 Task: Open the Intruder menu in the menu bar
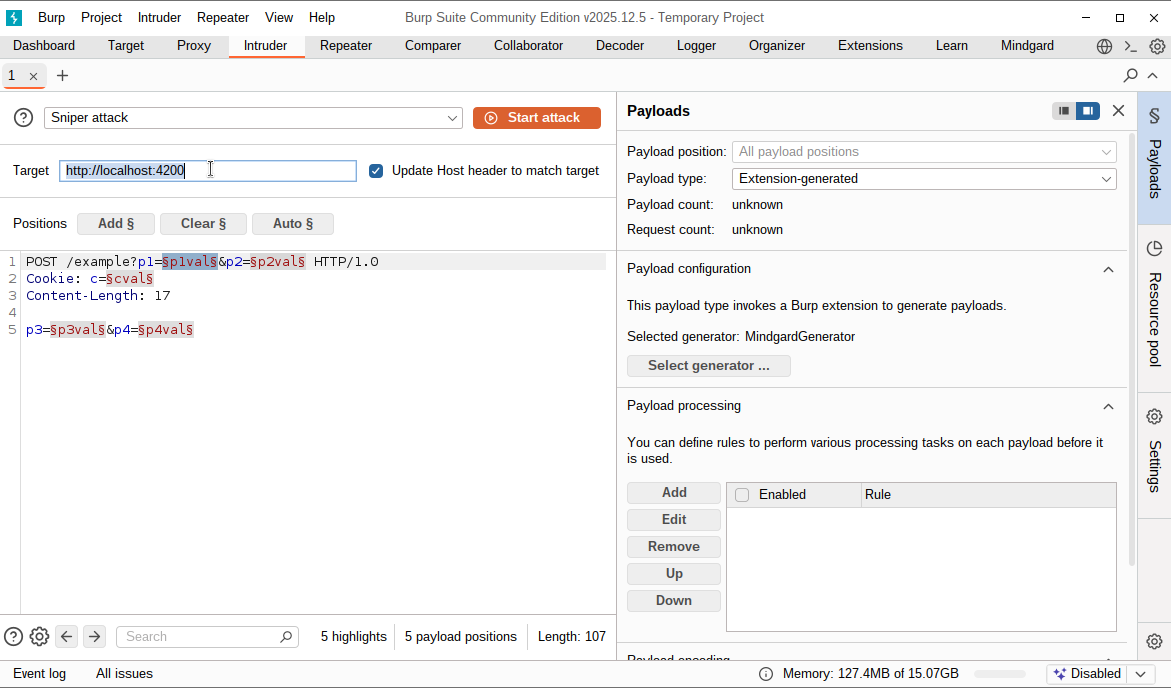158,17
